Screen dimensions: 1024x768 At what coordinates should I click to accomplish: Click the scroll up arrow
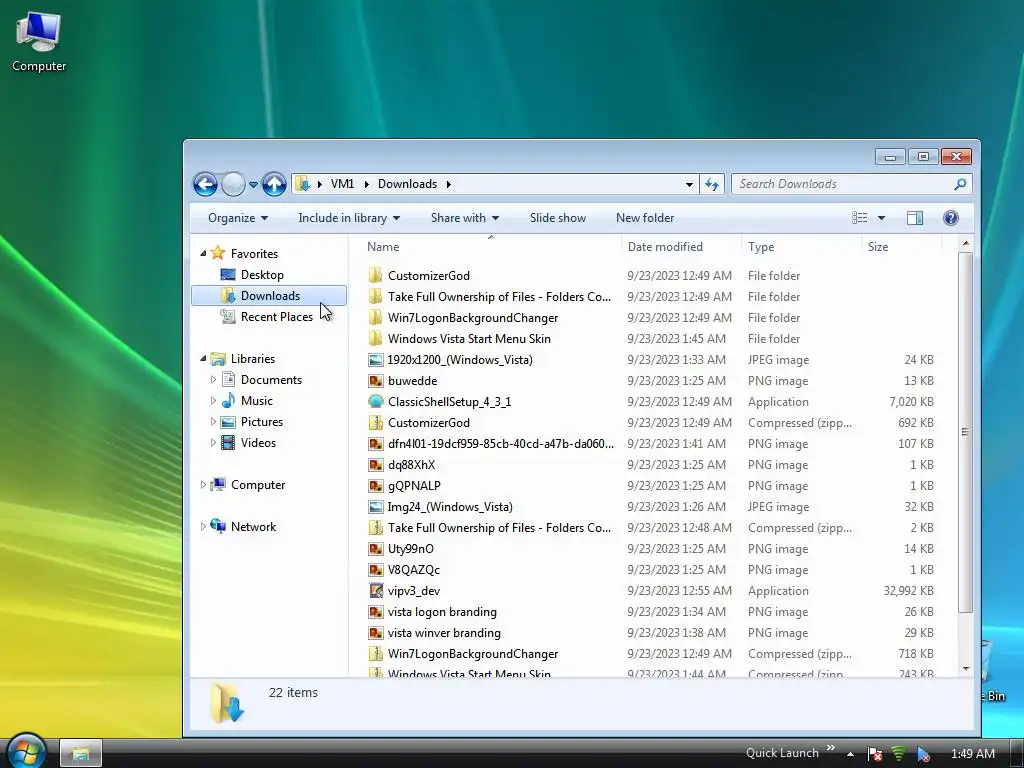coord(965,244)
